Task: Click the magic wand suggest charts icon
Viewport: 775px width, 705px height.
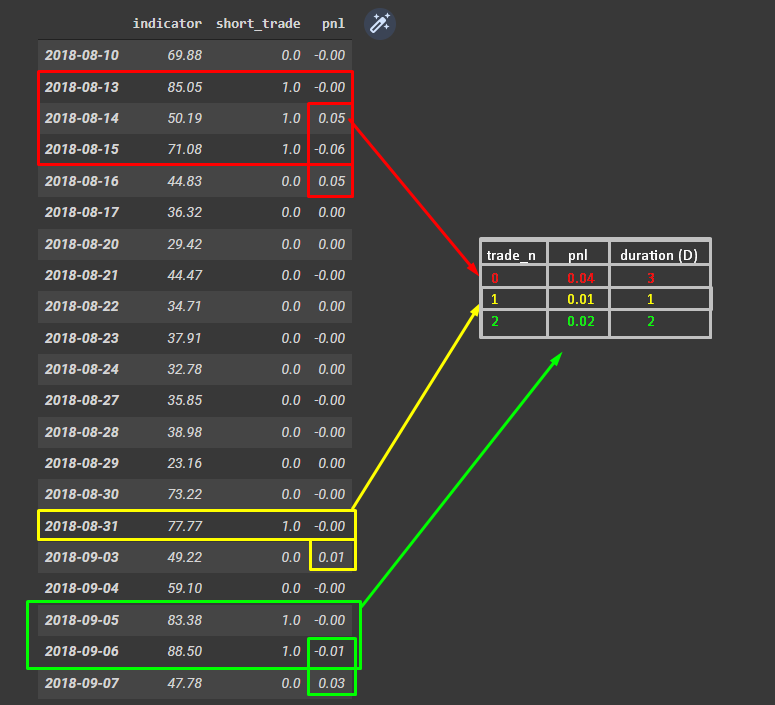Action: coord(380,24)
